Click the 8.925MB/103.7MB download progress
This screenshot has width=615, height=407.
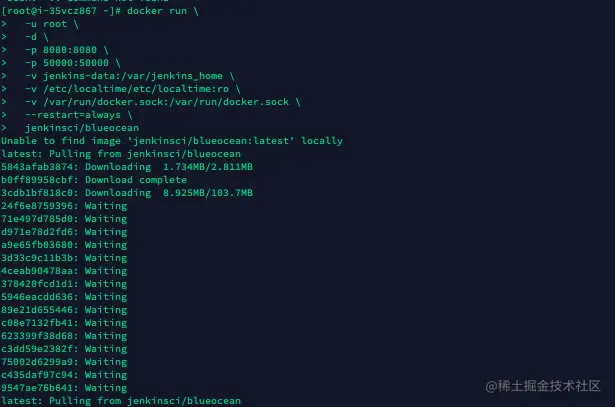click(x=208, y=193)
